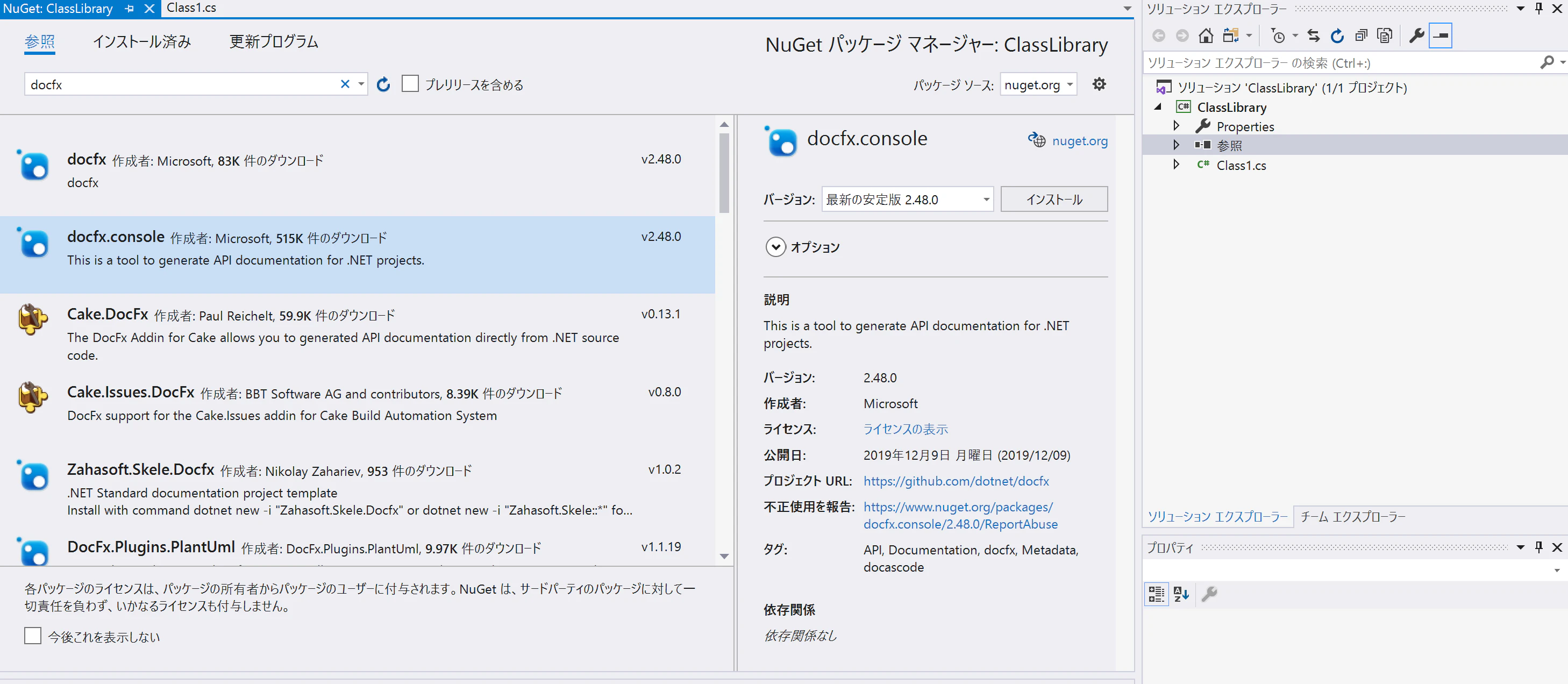
Task: Select the solution 'ClassLibrary' root node
Action: pyautogui.click(x=1292, y=88)
